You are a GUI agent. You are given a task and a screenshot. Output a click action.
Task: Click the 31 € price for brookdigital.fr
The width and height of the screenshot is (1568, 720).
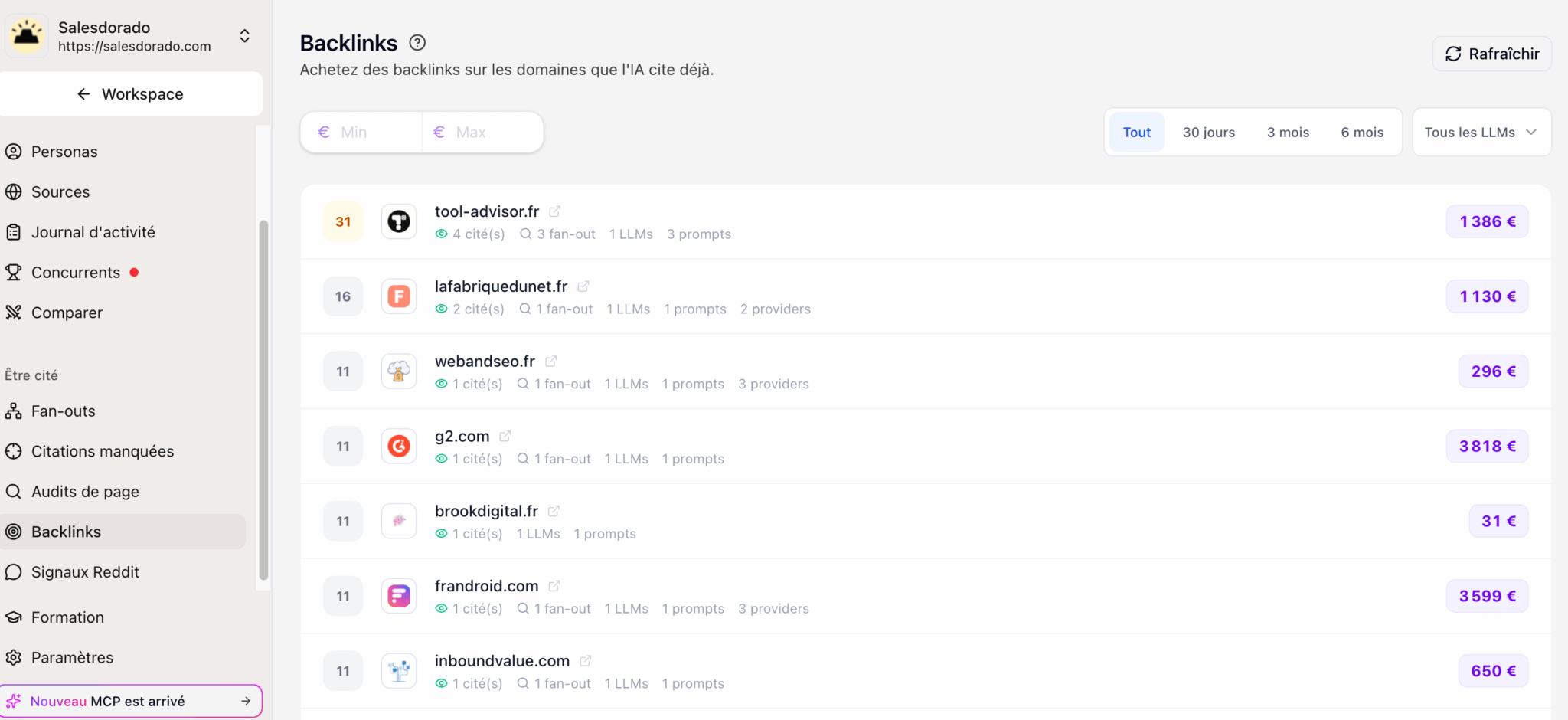tap(1499, 521)
